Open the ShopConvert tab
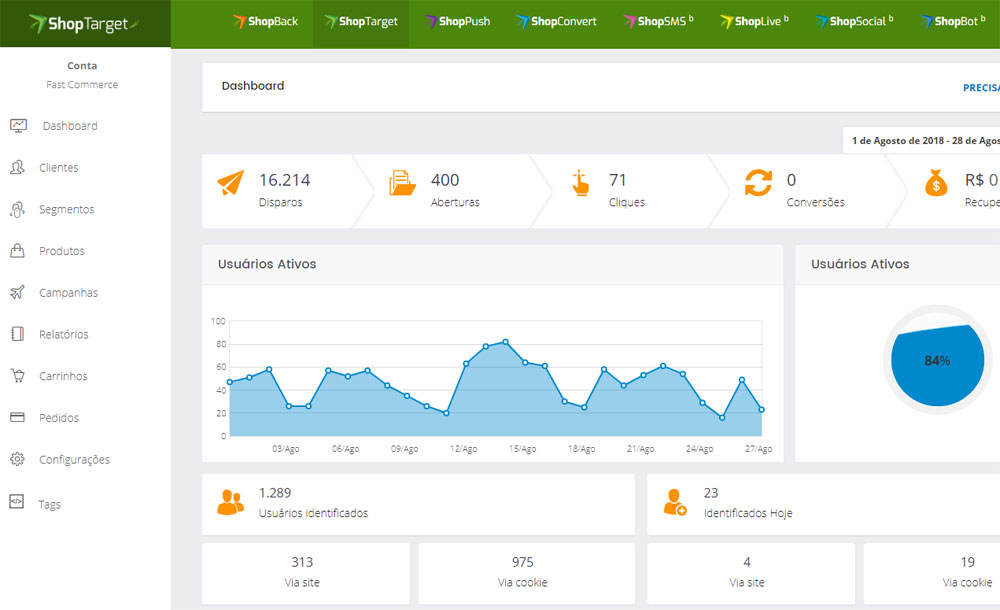The image size is (1000, 610). [556, 22]
